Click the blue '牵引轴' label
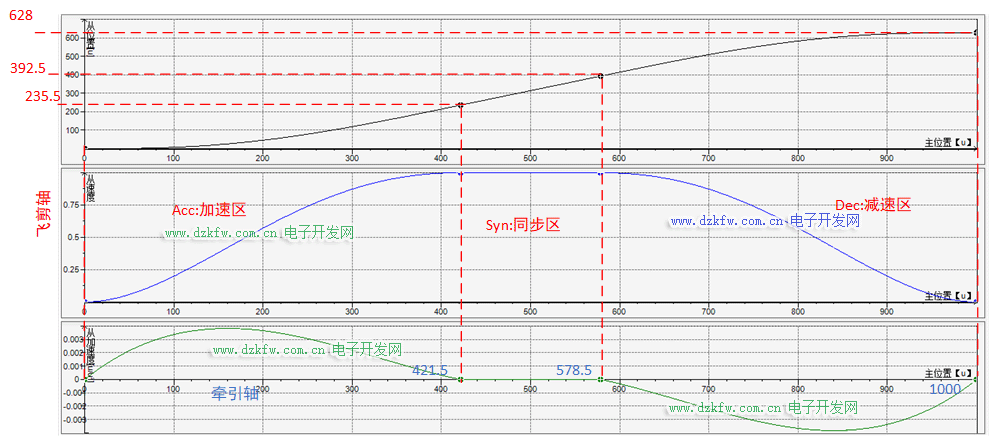The height and width of the screenshot is (436, 990). 234,394
